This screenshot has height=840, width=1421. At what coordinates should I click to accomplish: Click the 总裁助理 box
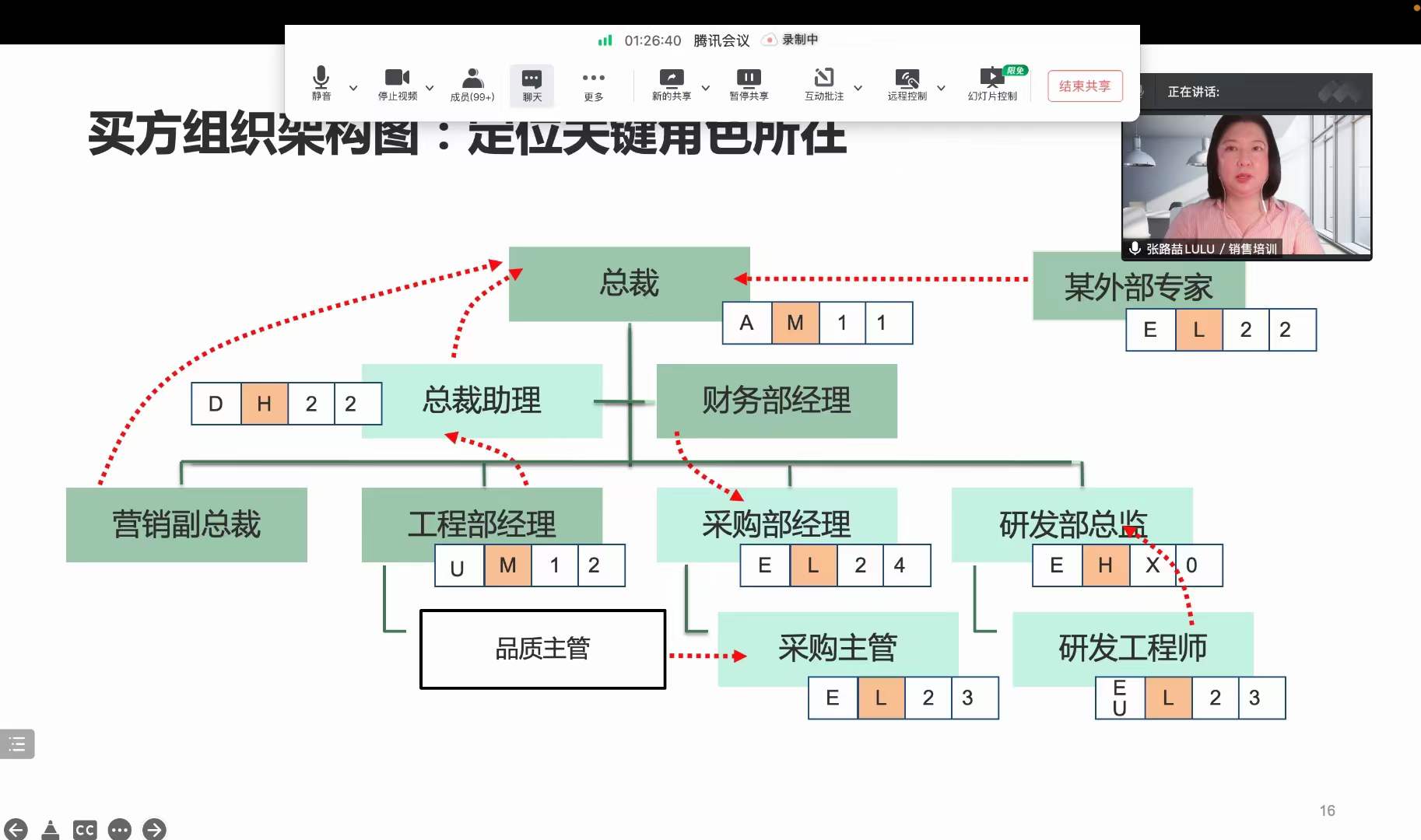pos(482,401)
